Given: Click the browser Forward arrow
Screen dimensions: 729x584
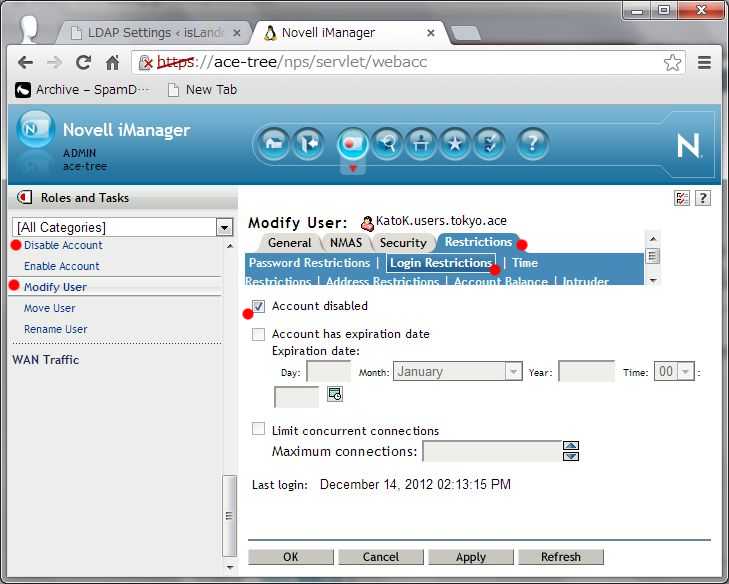Looking at the screenshot, I should (x=54, y=62).
